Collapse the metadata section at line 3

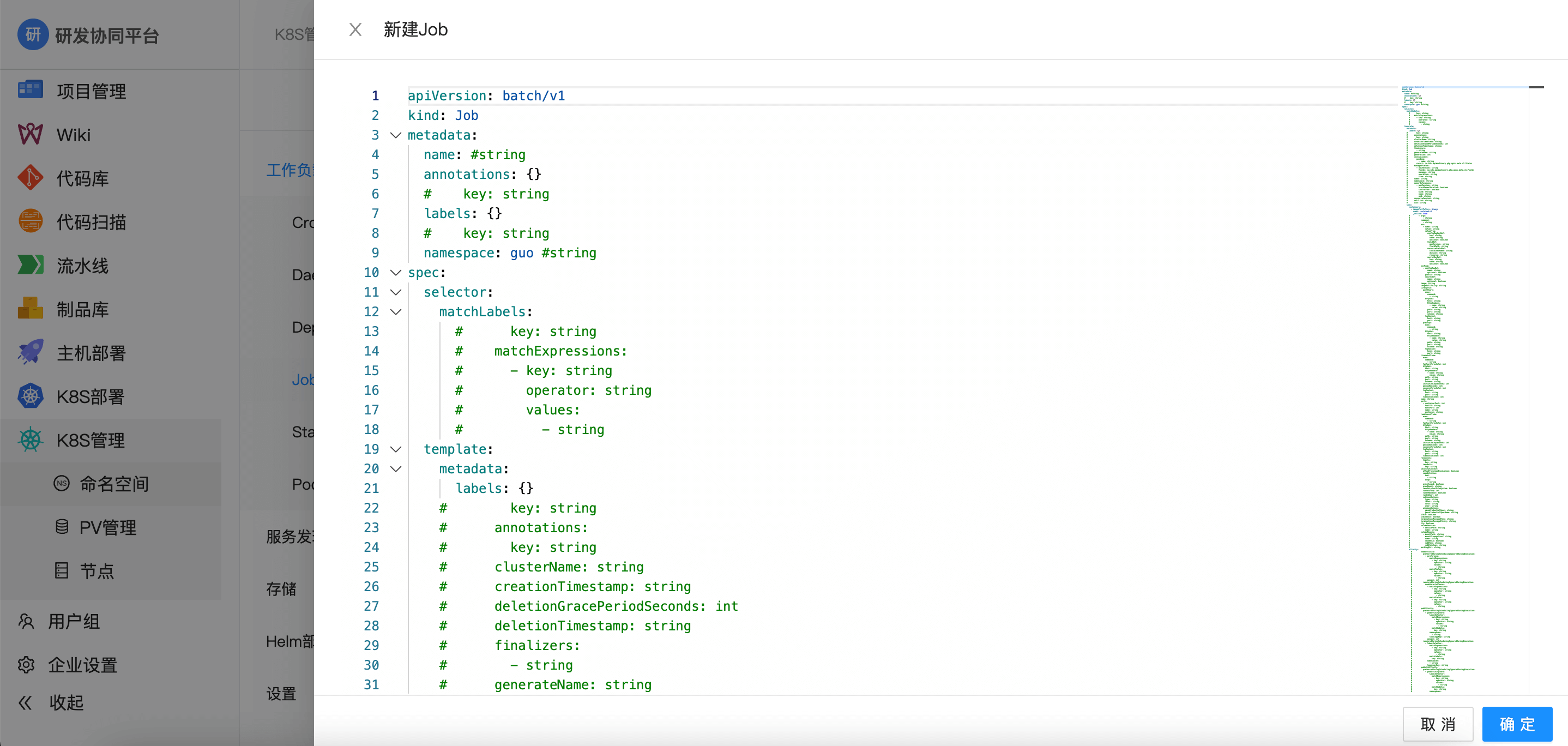click(x=396, y=135)
